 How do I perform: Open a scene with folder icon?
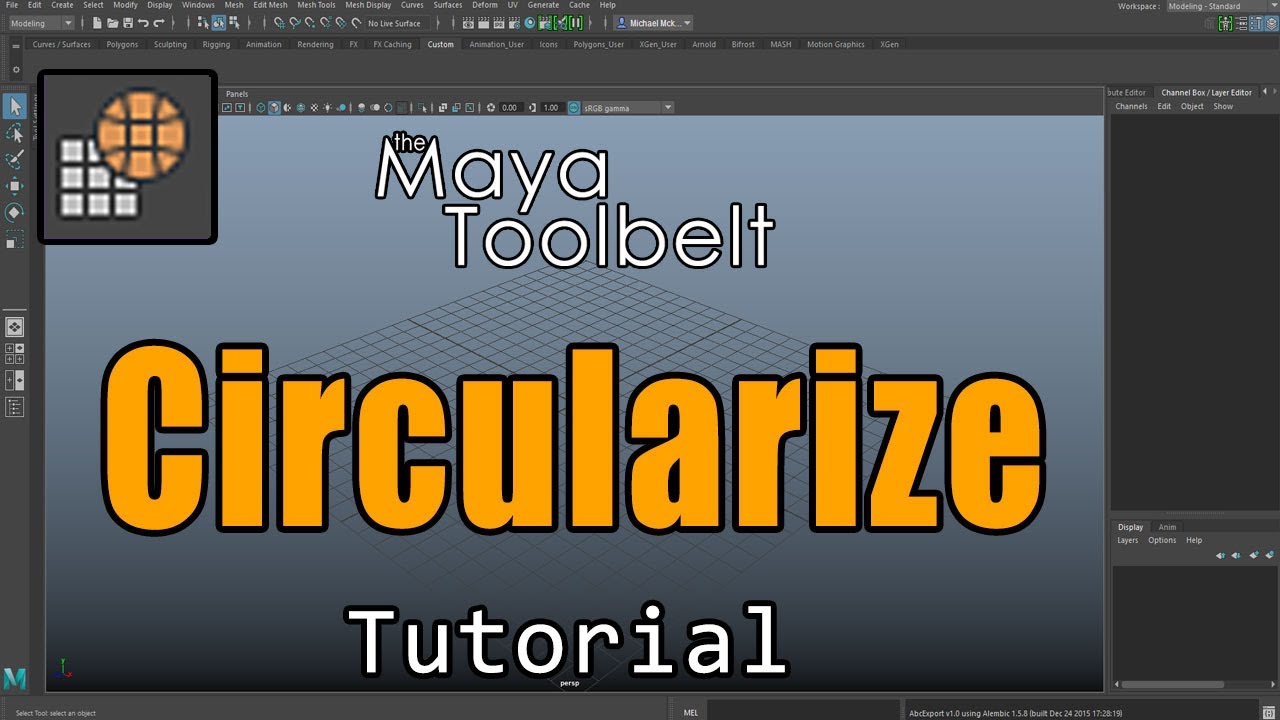pyautogui.click(x=113, y=23)
